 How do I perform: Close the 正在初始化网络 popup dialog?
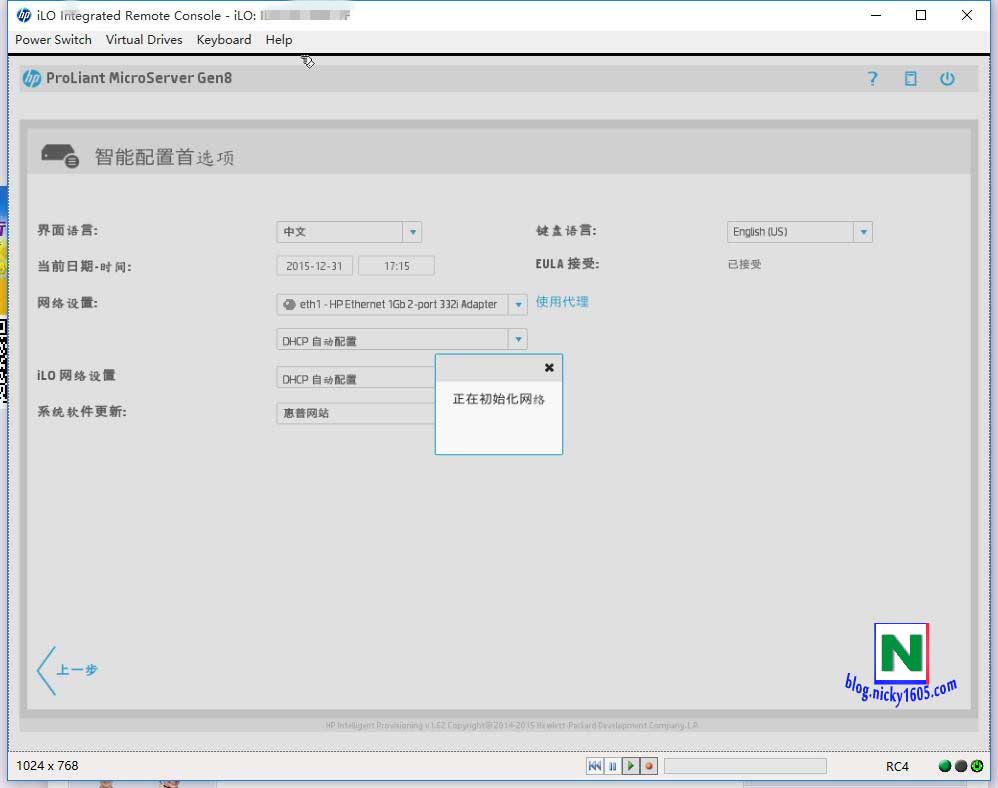tap(549, 367)
